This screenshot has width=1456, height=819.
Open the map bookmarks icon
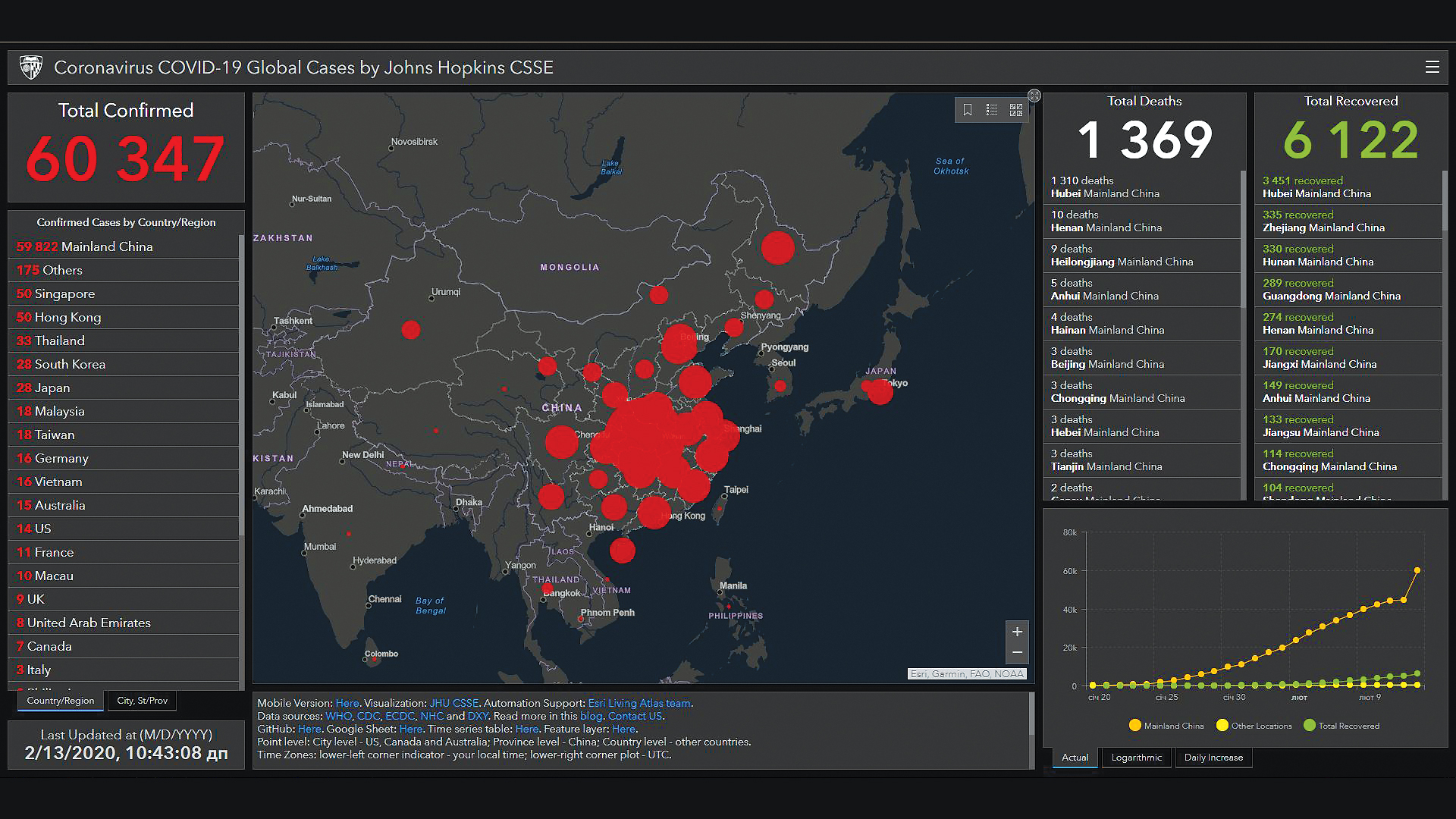[x=968, y=110]
